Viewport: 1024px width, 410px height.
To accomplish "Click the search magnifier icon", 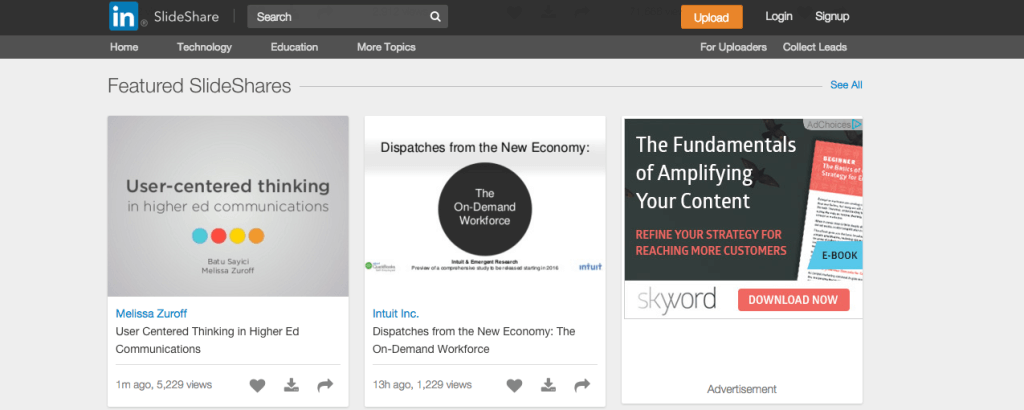I will [435, 17].
